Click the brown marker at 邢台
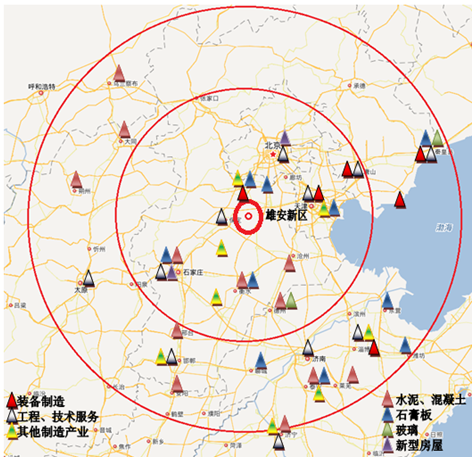474x459 pixels. pos(177,331)
